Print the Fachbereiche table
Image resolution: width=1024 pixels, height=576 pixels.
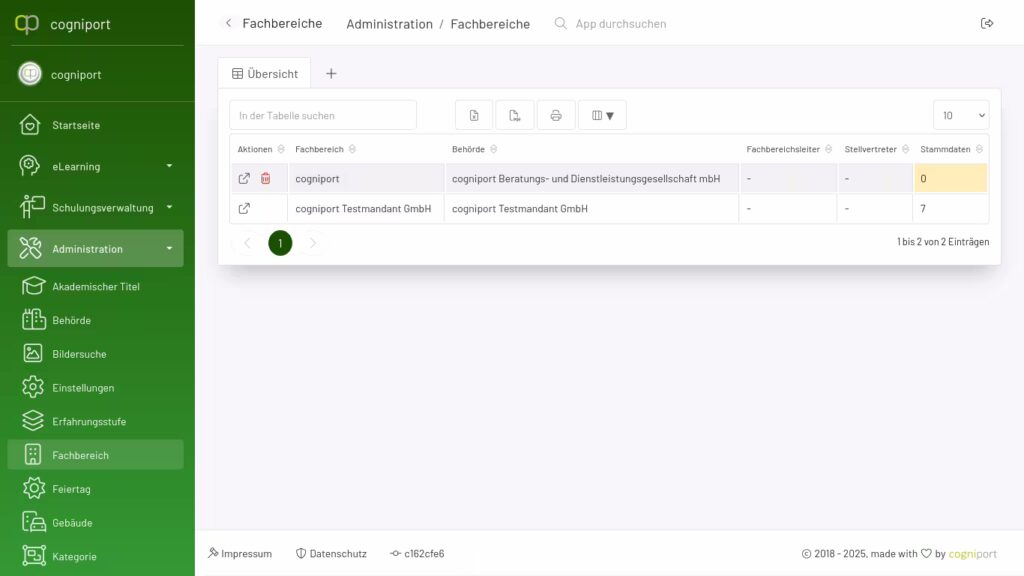click(556, 115)
